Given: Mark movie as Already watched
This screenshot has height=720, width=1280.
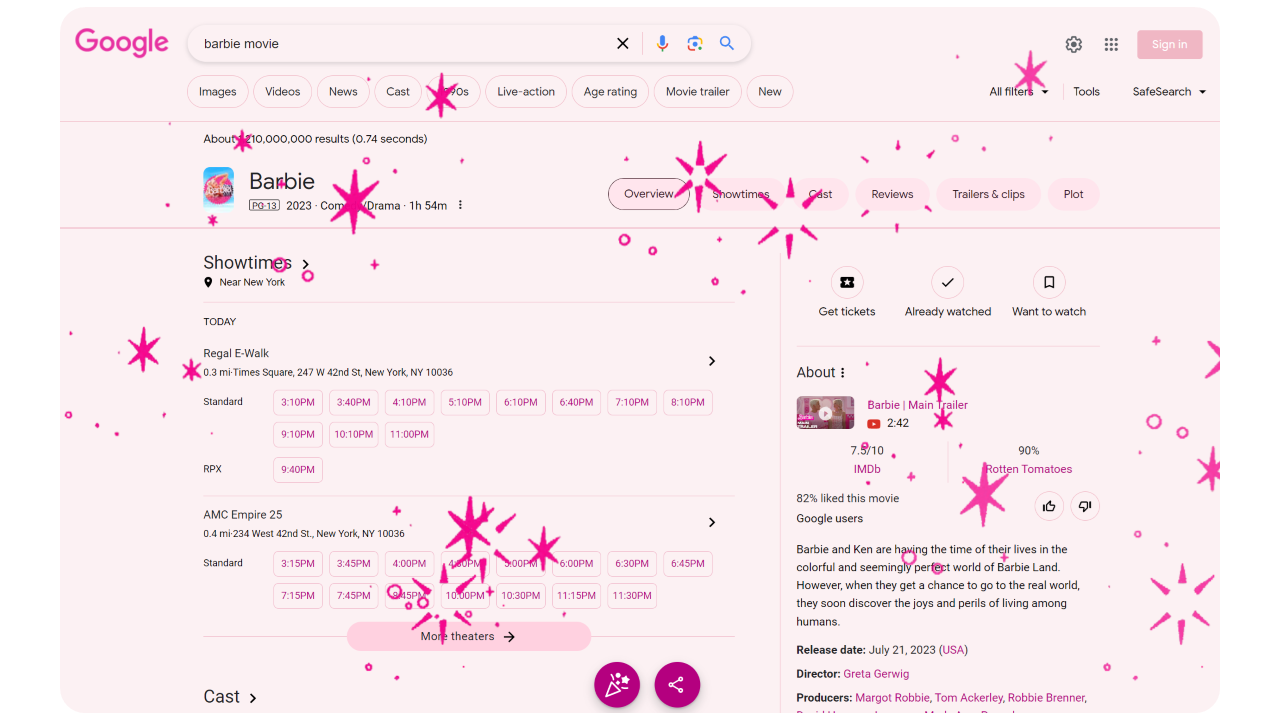Looking at the screenshot, I should click(x=947, y=282).
